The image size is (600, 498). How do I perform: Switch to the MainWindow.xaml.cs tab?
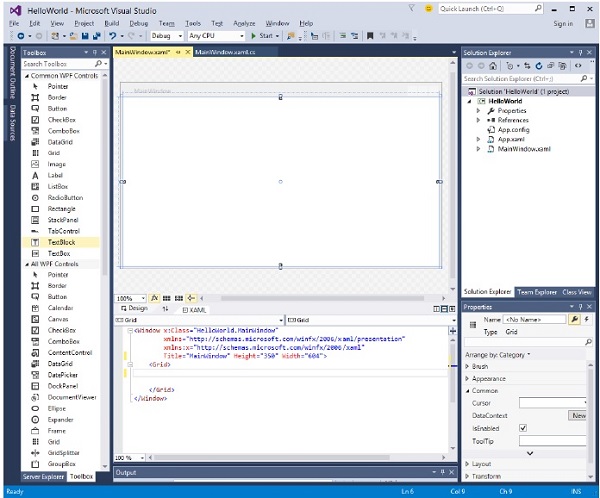tap(226, 51)
